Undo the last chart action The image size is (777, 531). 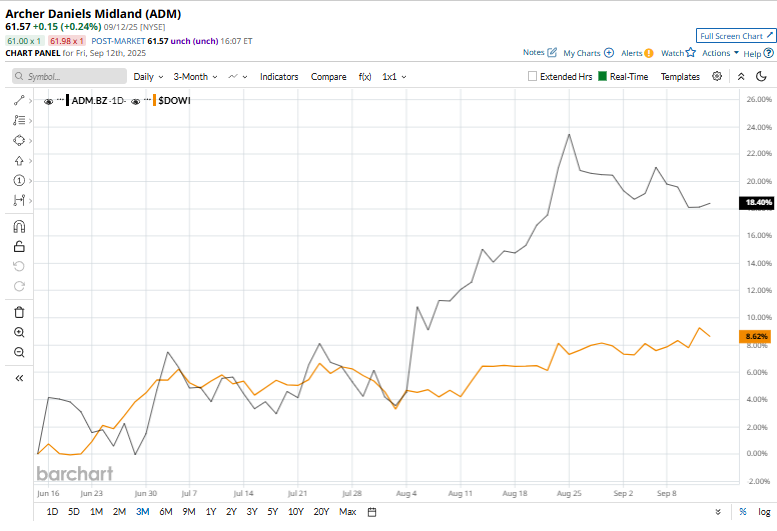tap(19, 266)
